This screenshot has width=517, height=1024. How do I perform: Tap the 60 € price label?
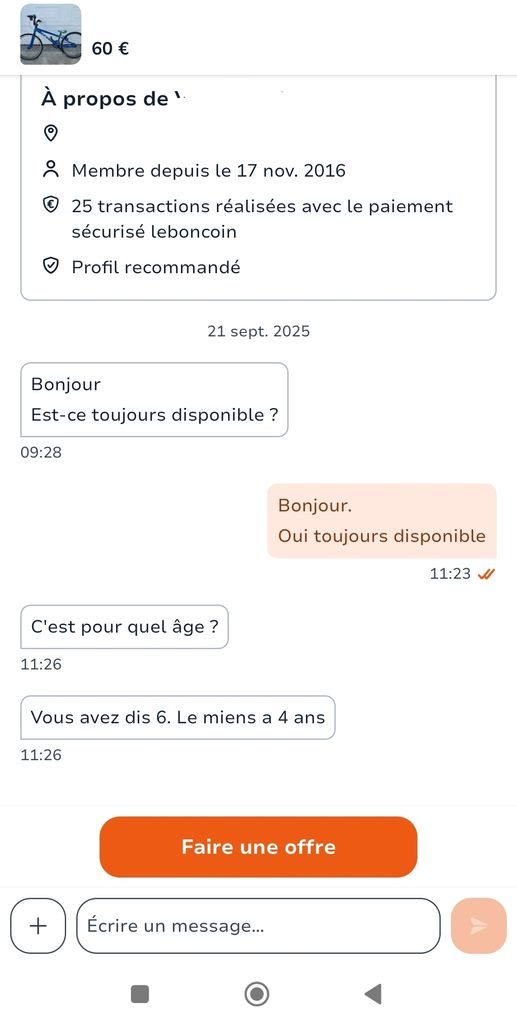pyautogui.click(x=110, y=49)
